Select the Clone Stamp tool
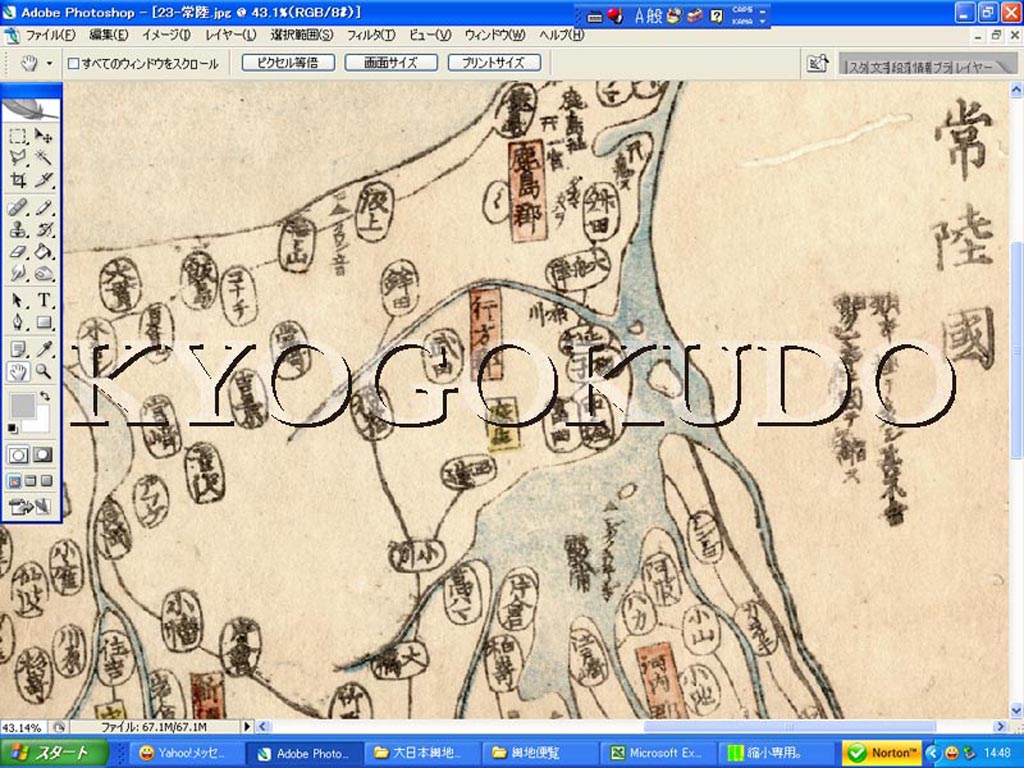Image resolution: width=1024 pixels, height=768 pixels. pyautogui.click(x=18, y=229)
